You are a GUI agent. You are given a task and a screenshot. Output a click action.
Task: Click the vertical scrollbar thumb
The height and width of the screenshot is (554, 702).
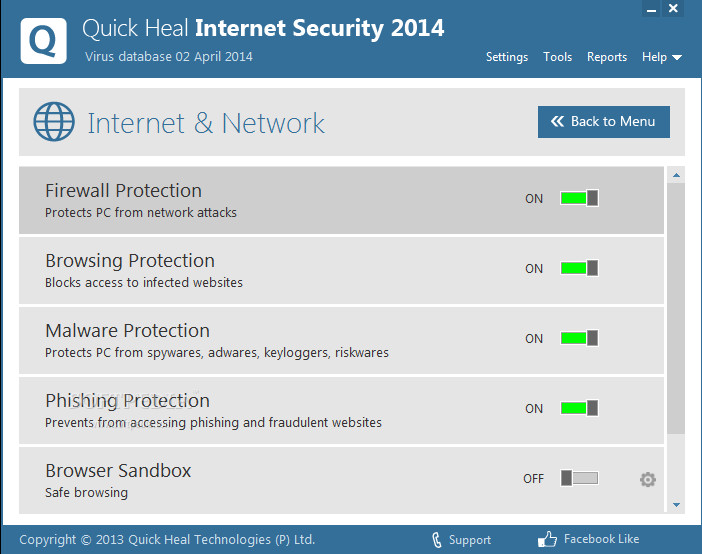[x=676, y=309]
